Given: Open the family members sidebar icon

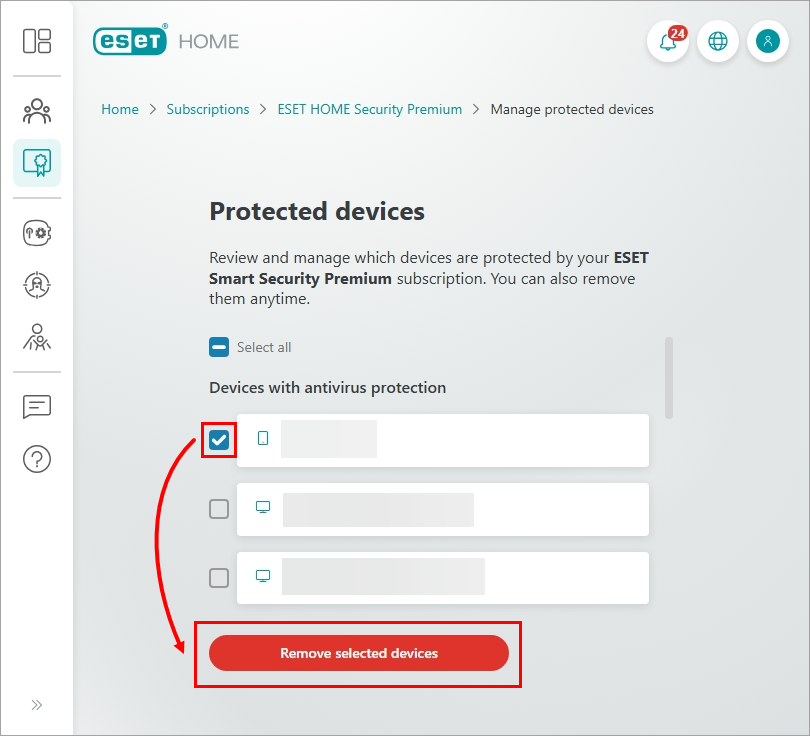Looking at the screenshot, I should (x=37, y=110).
